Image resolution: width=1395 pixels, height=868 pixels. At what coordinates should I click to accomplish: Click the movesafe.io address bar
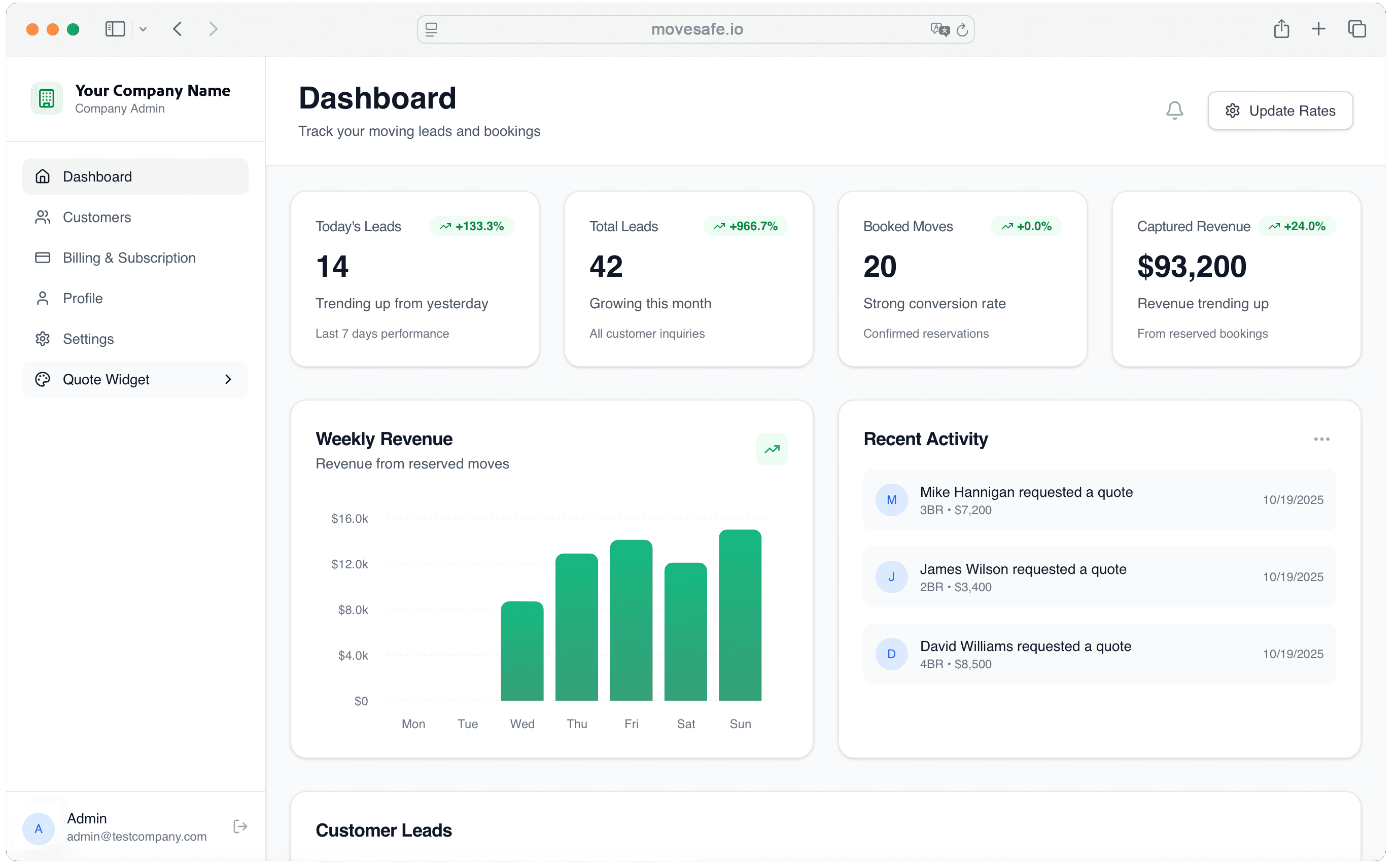pos(696,29)
